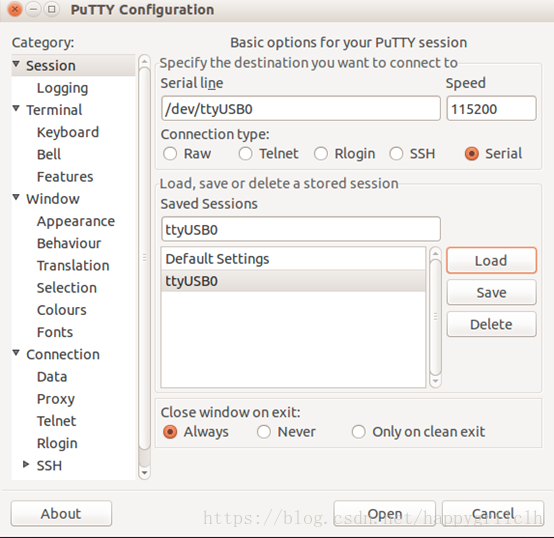
Task: Collapse the Session category triangle
Action: point(16,64)
